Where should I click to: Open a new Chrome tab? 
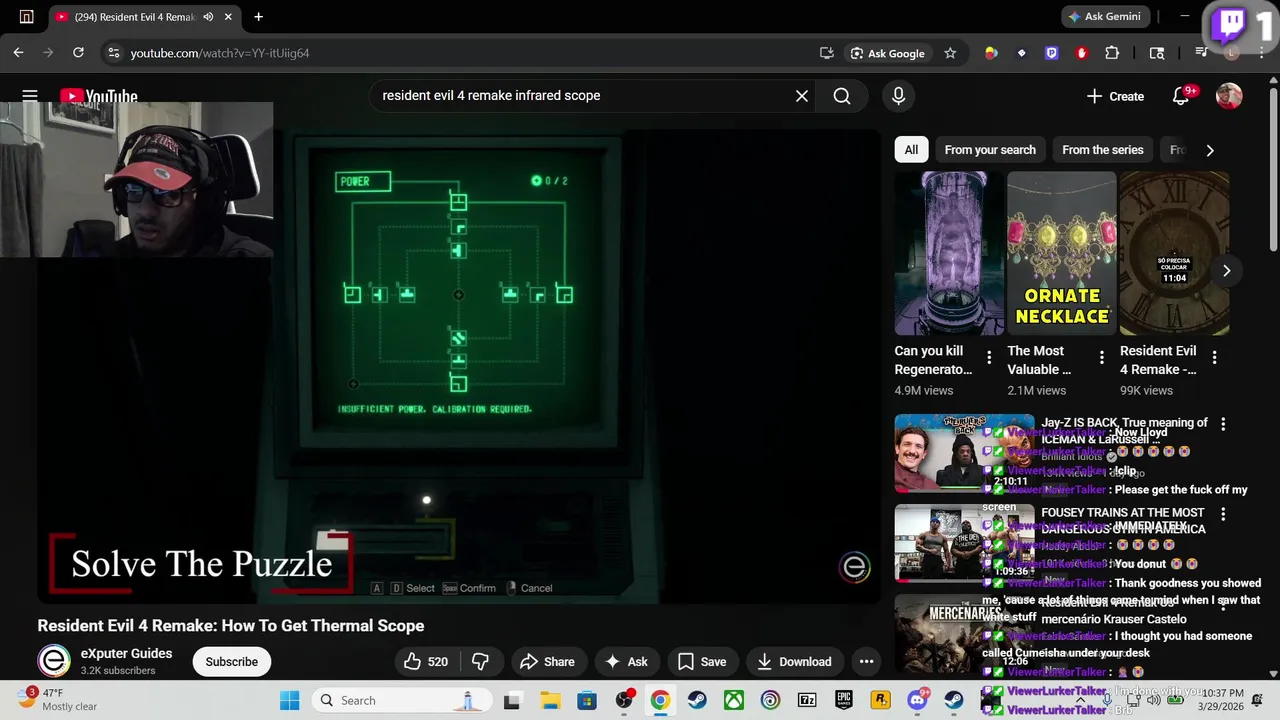tap(258, 17)
